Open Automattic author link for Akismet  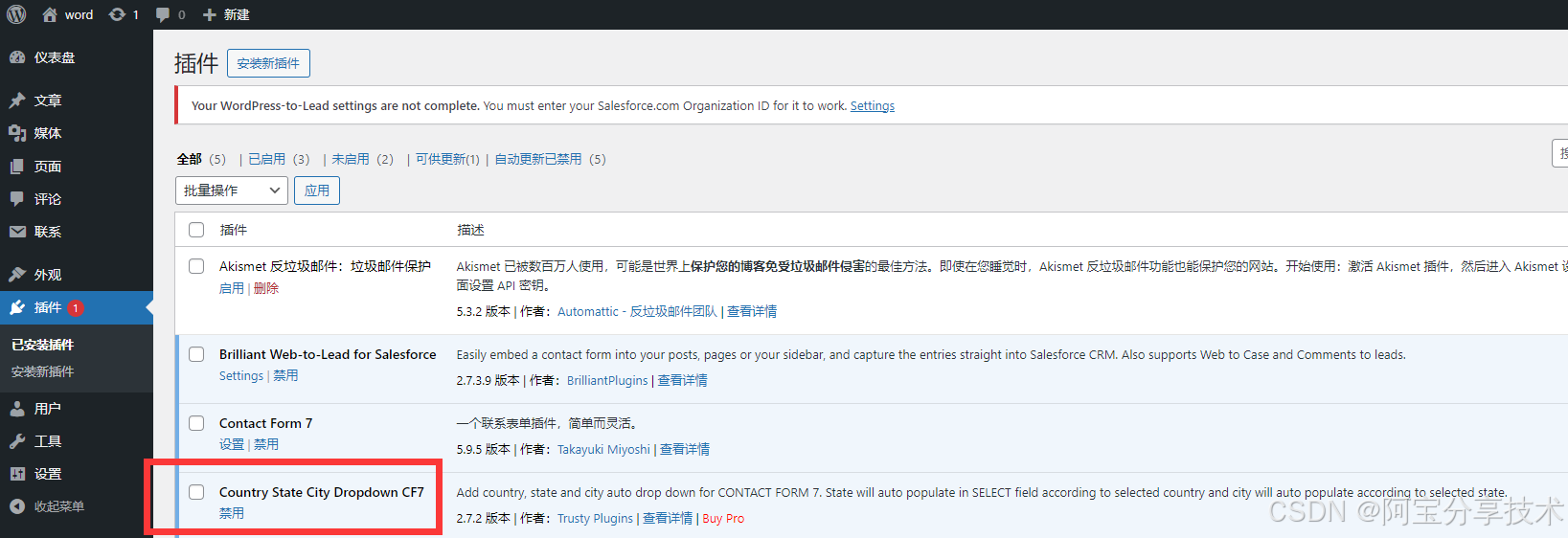point(637,312)
